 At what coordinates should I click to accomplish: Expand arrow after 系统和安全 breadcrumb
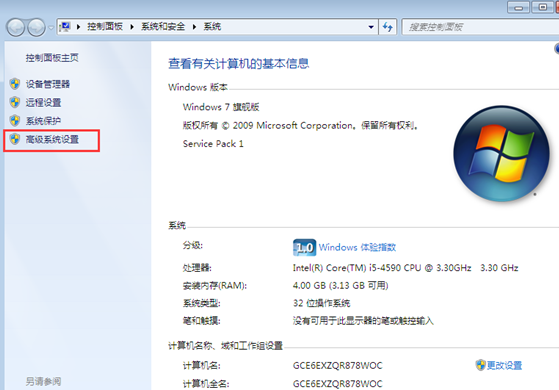pyautogui.click(x=194, y=27)
